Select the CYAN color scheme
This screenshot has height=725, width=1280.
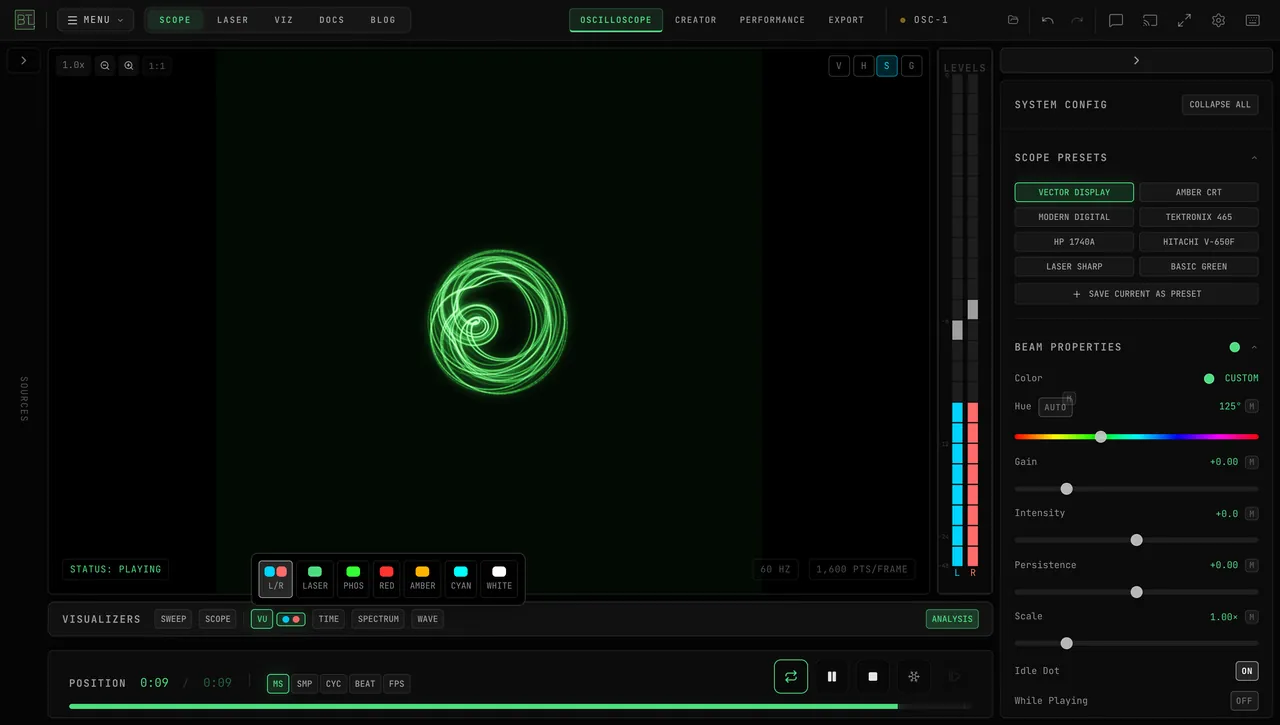coord(461,578)
